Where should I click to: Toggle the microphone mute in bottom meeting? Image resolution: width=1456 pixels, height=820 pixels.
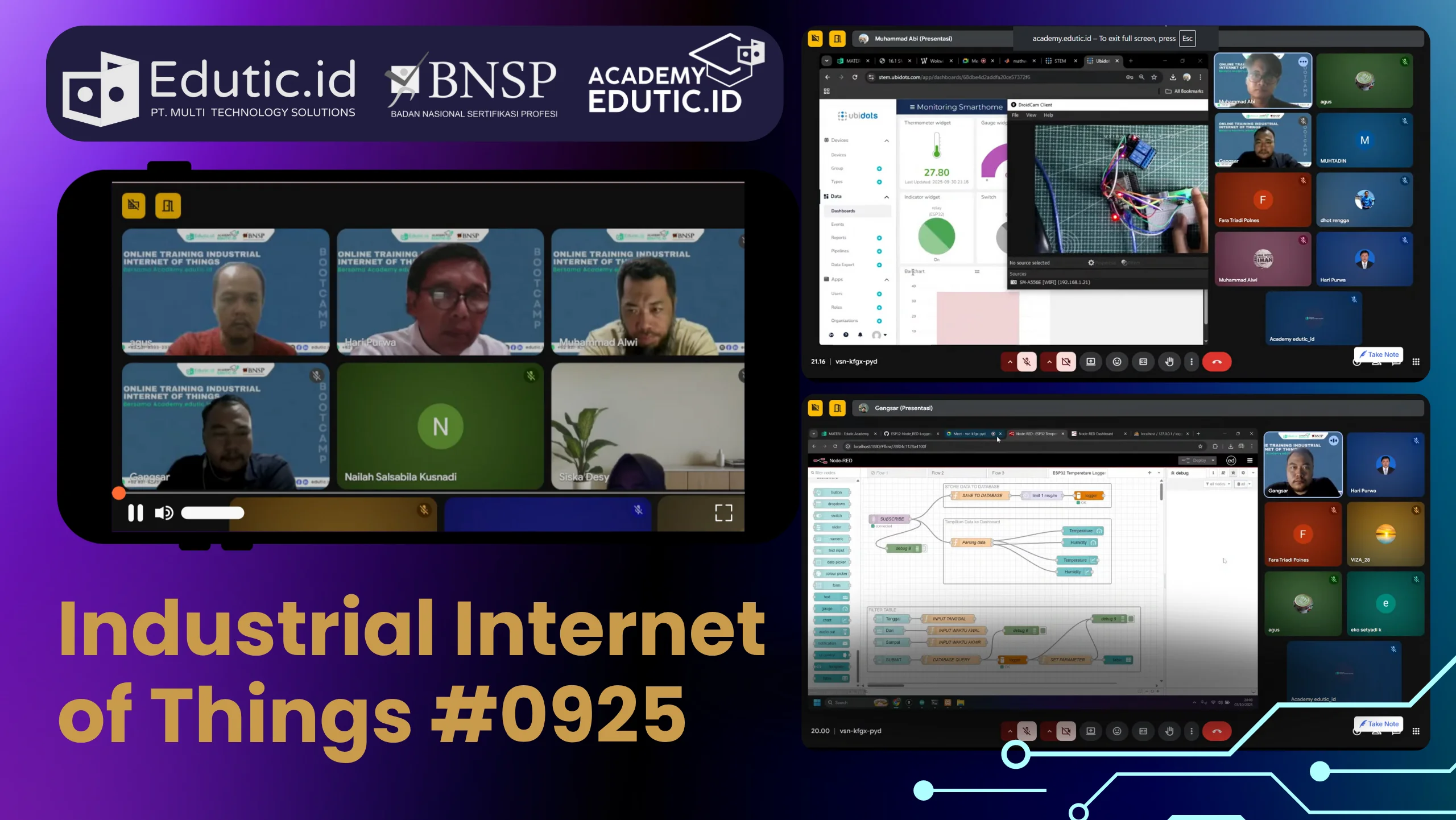point(1027,731)
